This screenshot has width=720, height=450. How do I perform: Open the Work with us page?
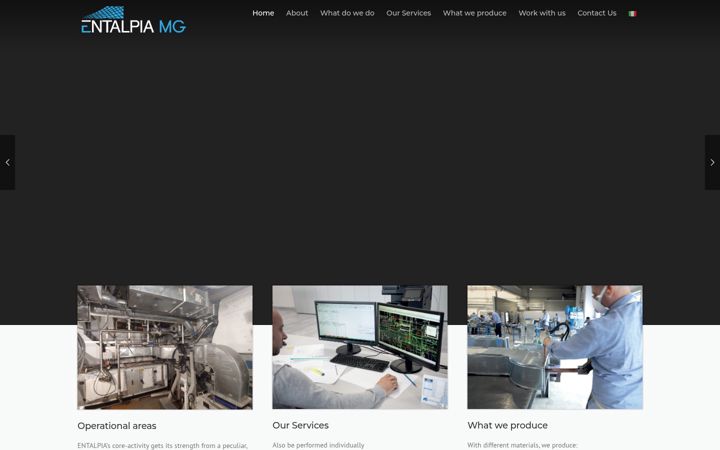[x=542, y=13]
